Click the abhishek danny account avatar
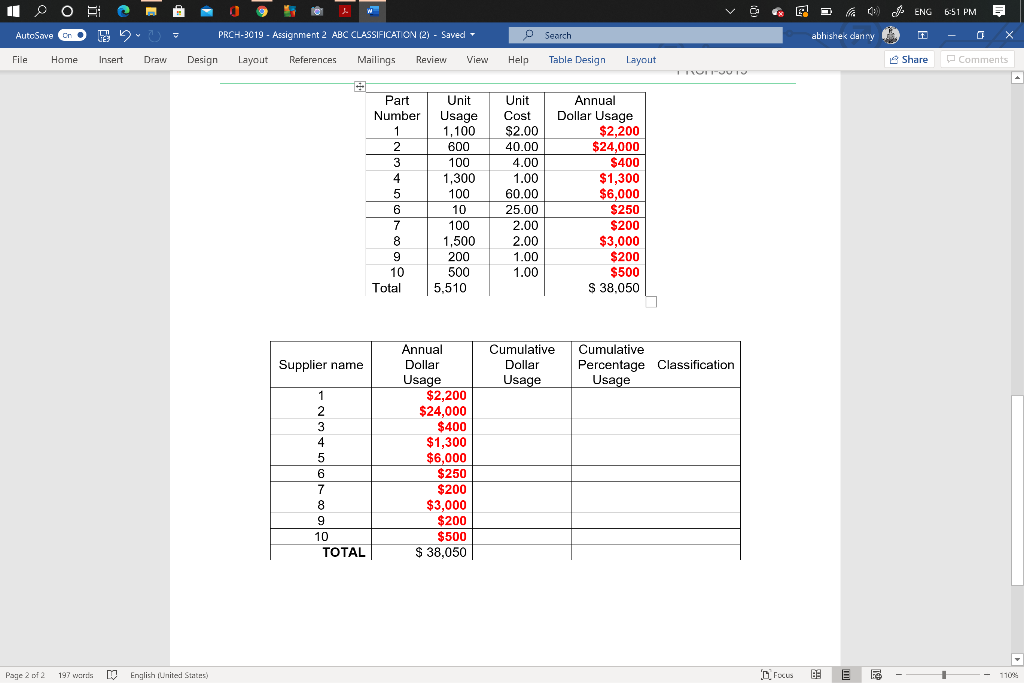 pyautogui.click(x=891, y=35)
